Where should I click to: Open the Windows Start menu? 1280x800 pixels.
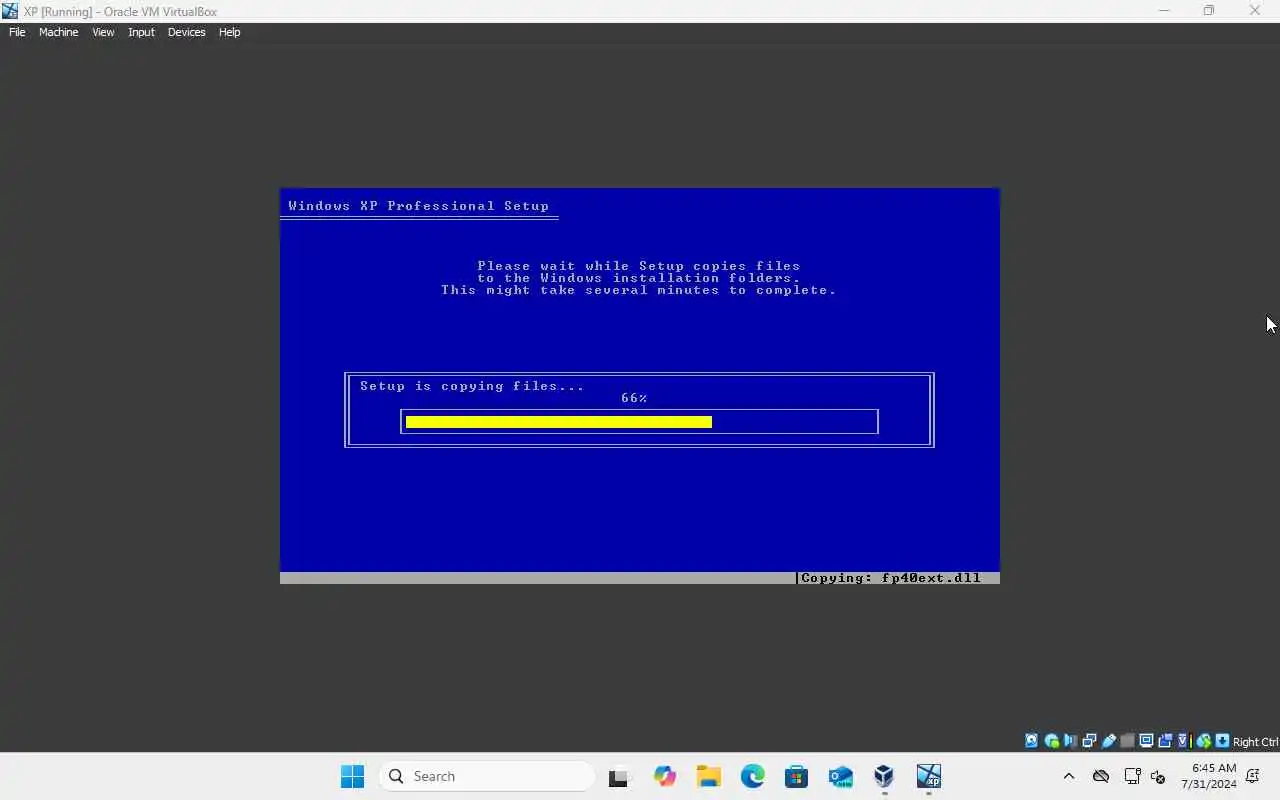(x=352, y=776)
